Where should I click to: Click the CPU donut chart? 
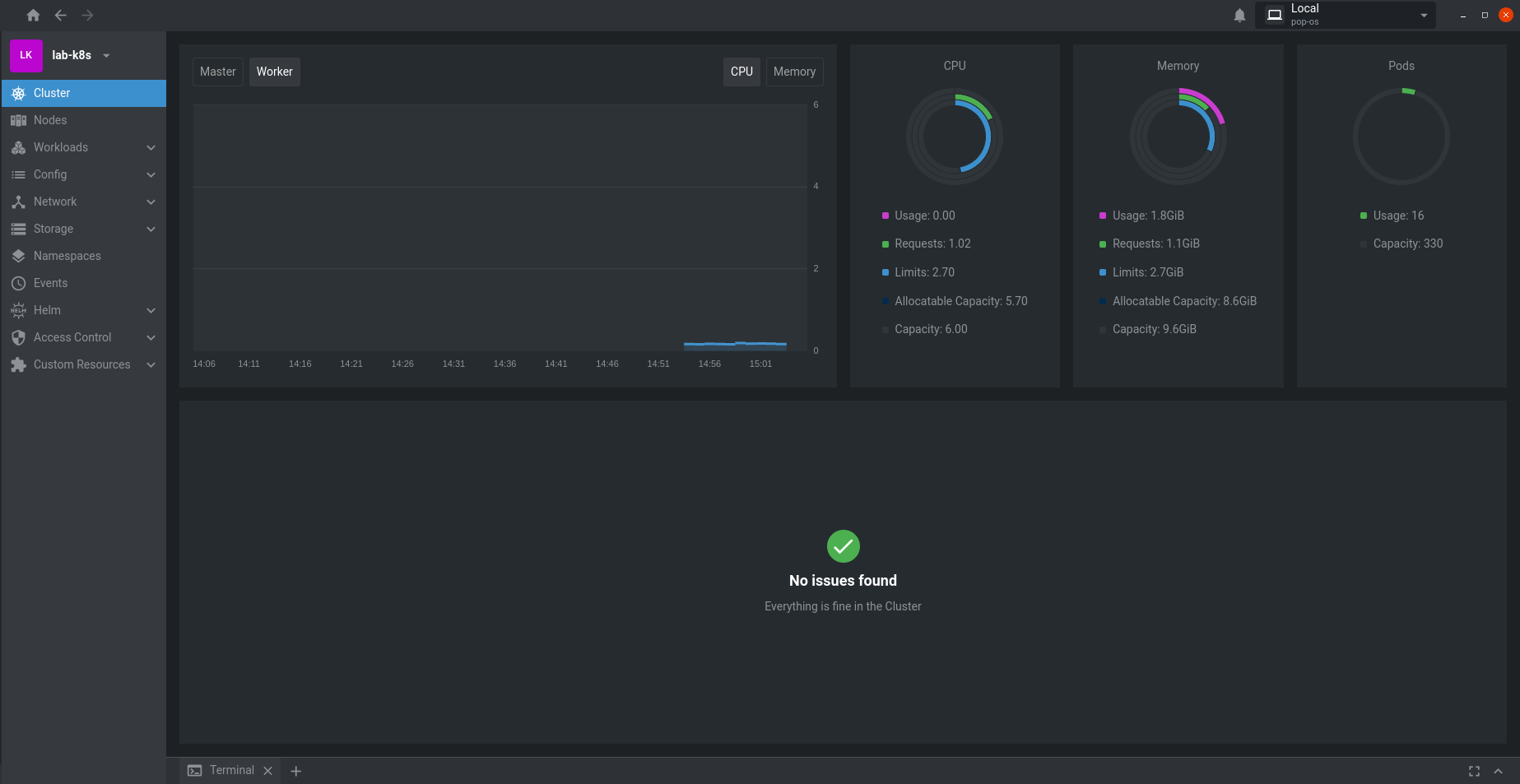(x=955, y=137)
